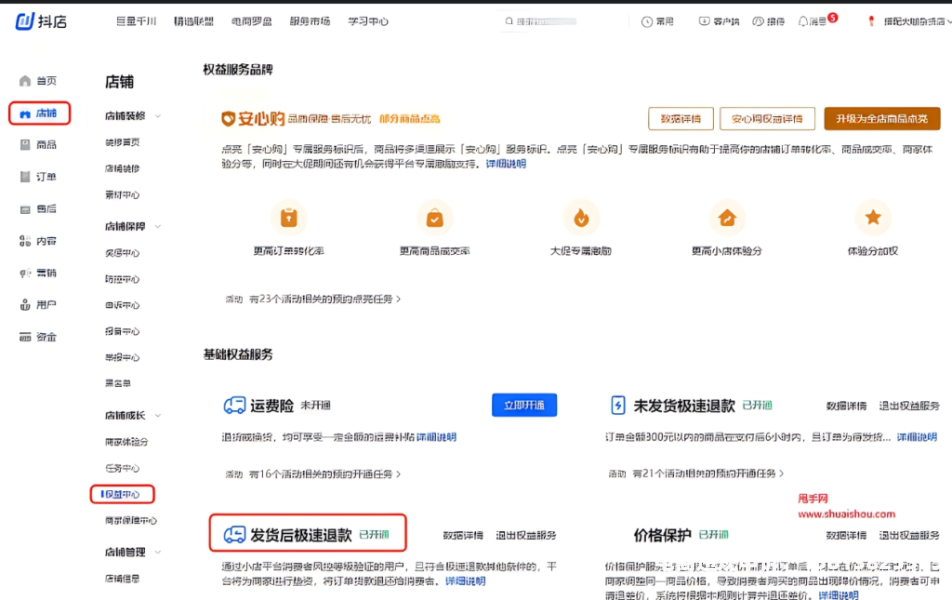This screenshot has width=952, height=600.
Task: Select the 内容 sidebar icon
Action: [26, 241]
